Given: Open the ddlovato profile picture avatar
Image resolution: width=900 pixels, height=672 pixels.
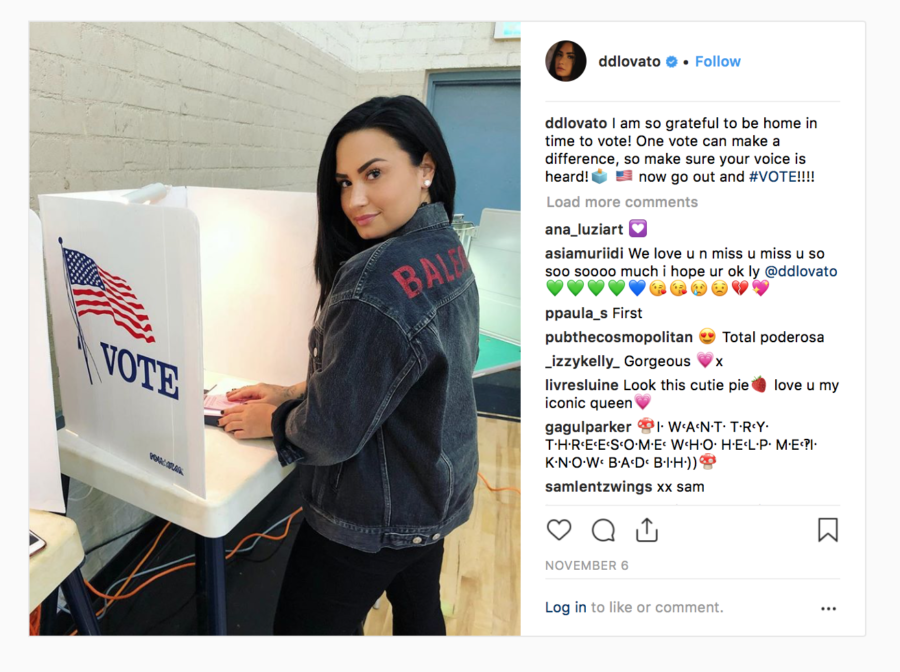Looking at the screenshot, I should [x=565, y=61].
